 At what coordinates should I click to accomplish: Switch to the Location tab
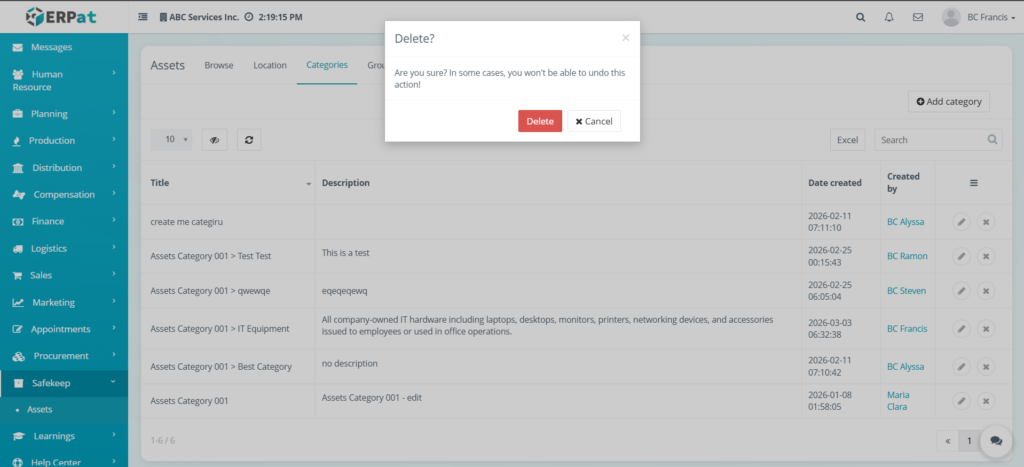[x=270, y=66]
